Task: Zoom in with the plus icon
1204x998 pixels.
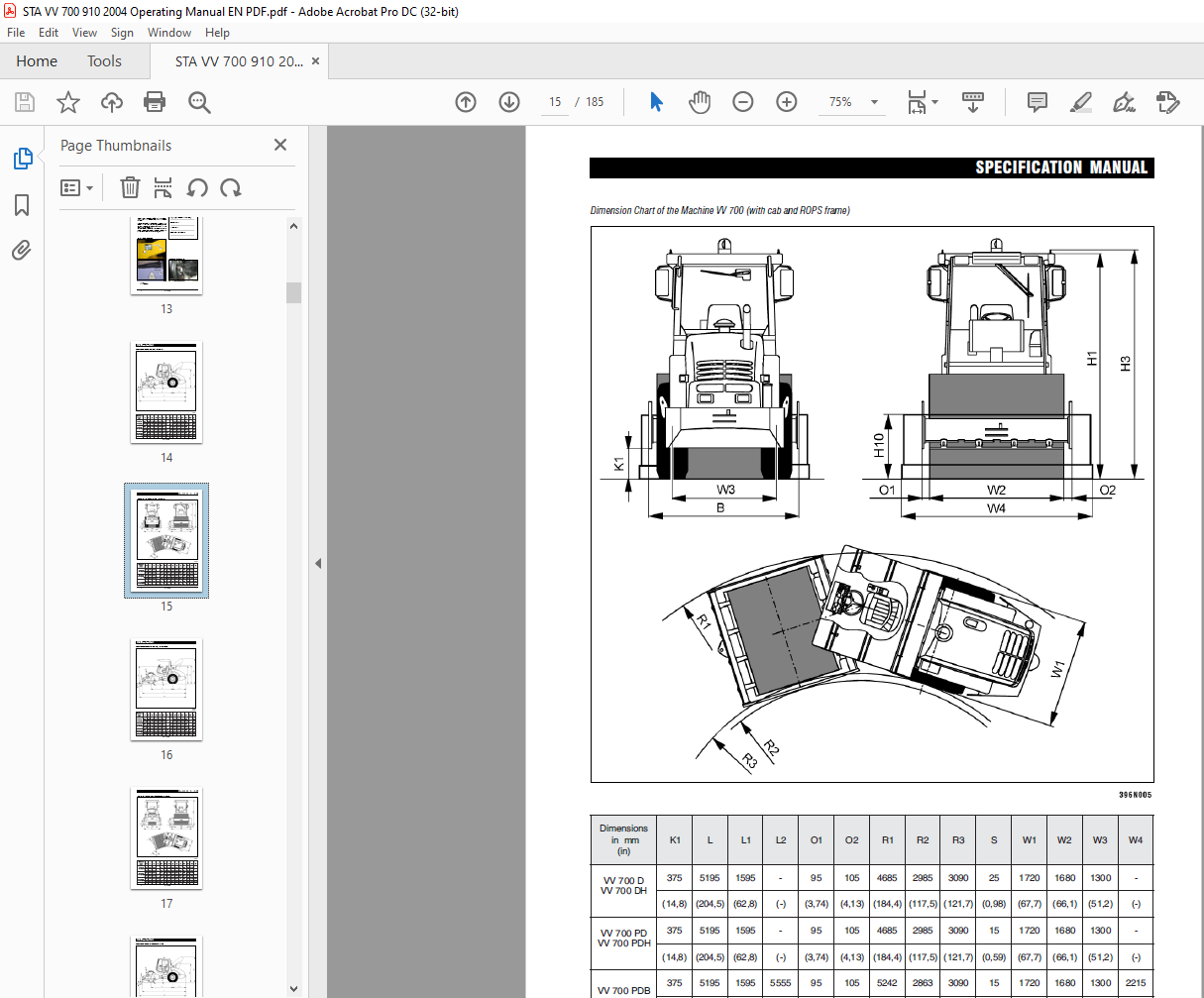Action: [787, 102]
